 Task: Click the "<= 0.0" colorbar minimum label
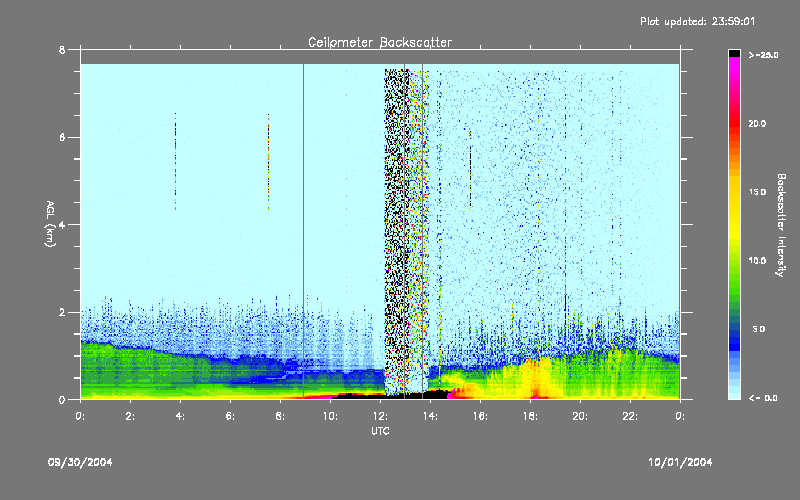click(x=763, y=398)
